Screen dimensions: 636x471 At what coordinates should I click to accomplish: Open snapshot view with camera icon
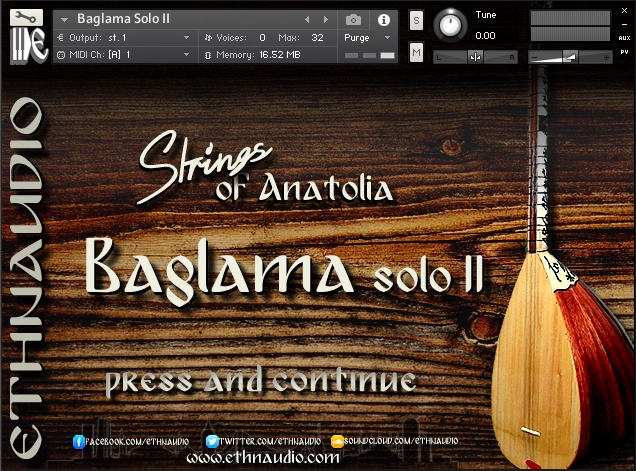353,19
